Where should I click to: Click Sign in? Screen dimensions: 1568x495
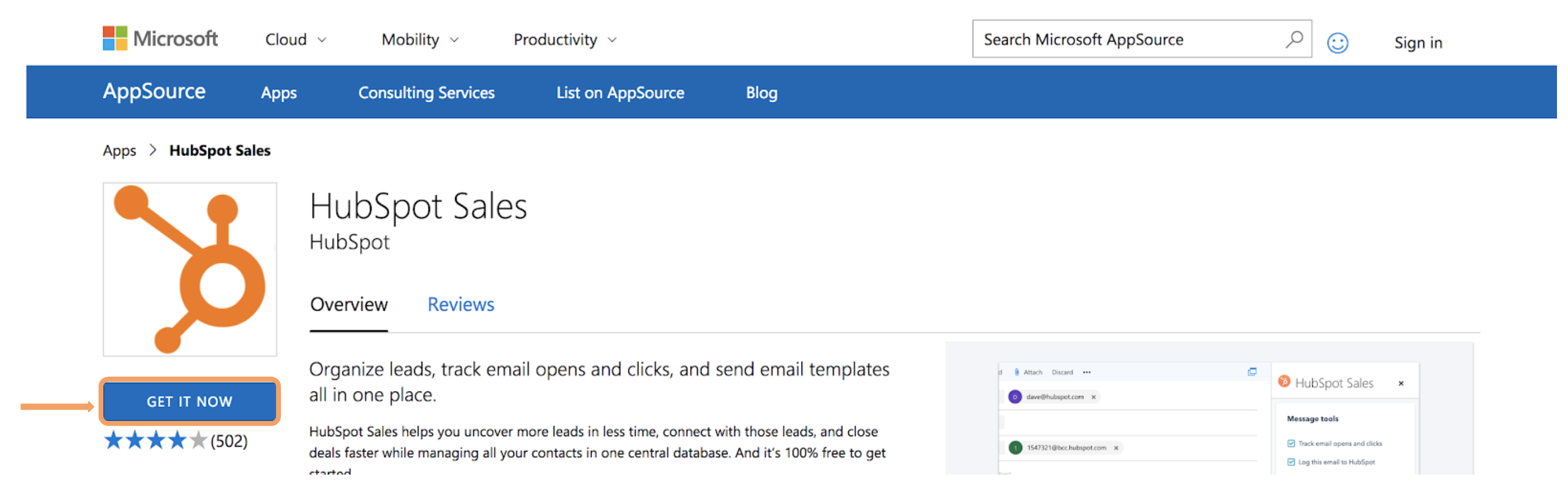point(1418,42)
